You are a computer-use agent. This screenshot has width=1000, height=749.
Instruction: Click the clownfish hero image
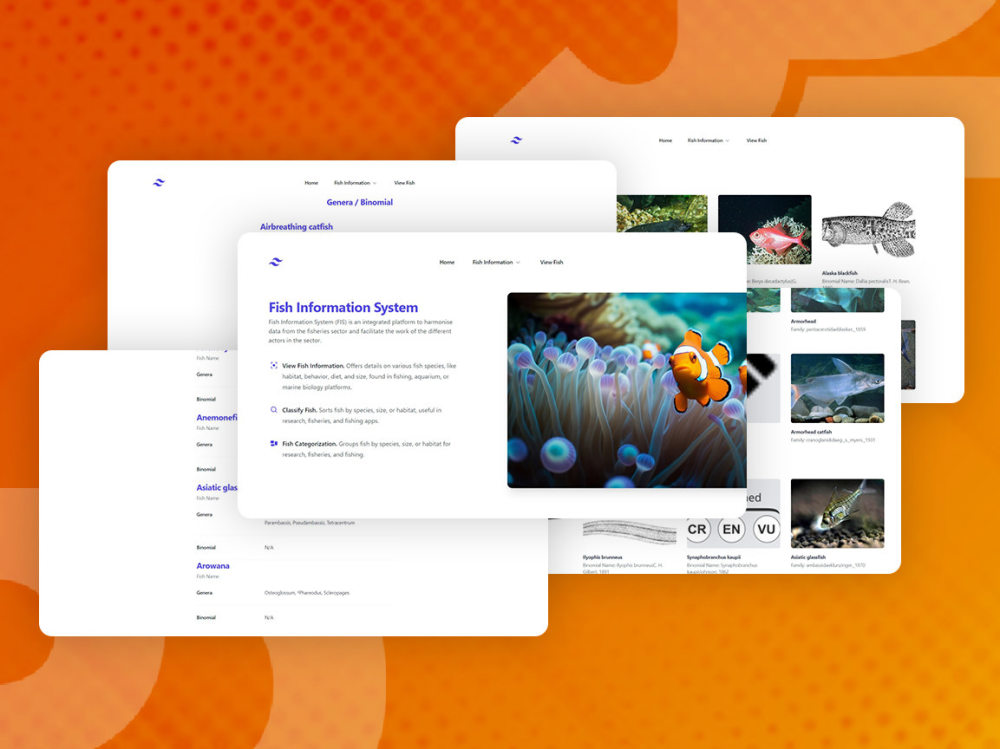(626, 390)
